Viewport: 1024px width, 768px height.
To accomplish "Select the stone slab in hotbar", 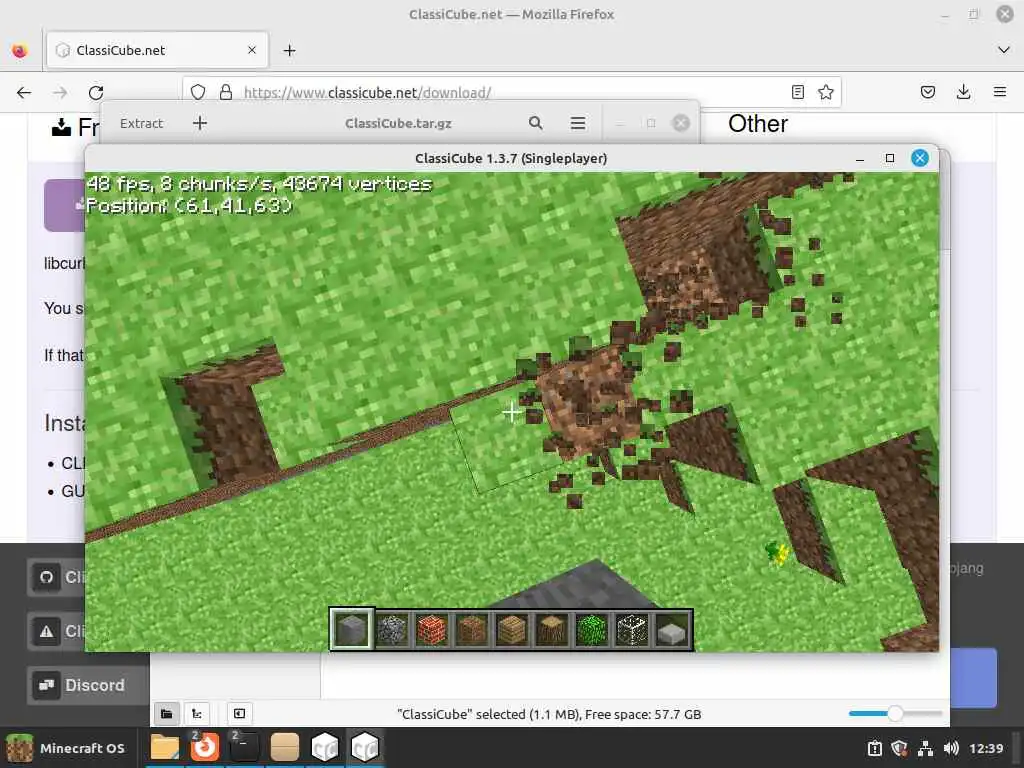I will coord(672,630).
